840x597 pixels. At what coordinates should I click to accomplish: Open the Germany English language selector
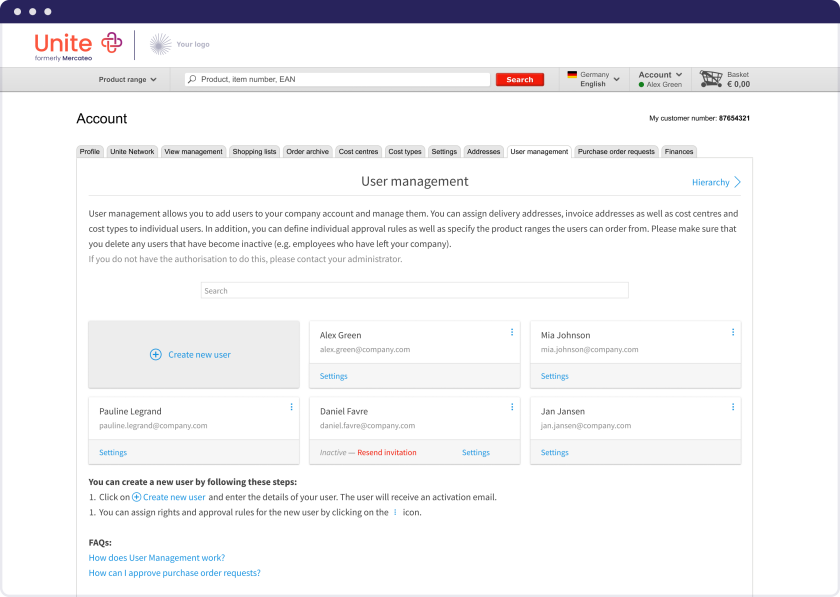coord(593,79)
